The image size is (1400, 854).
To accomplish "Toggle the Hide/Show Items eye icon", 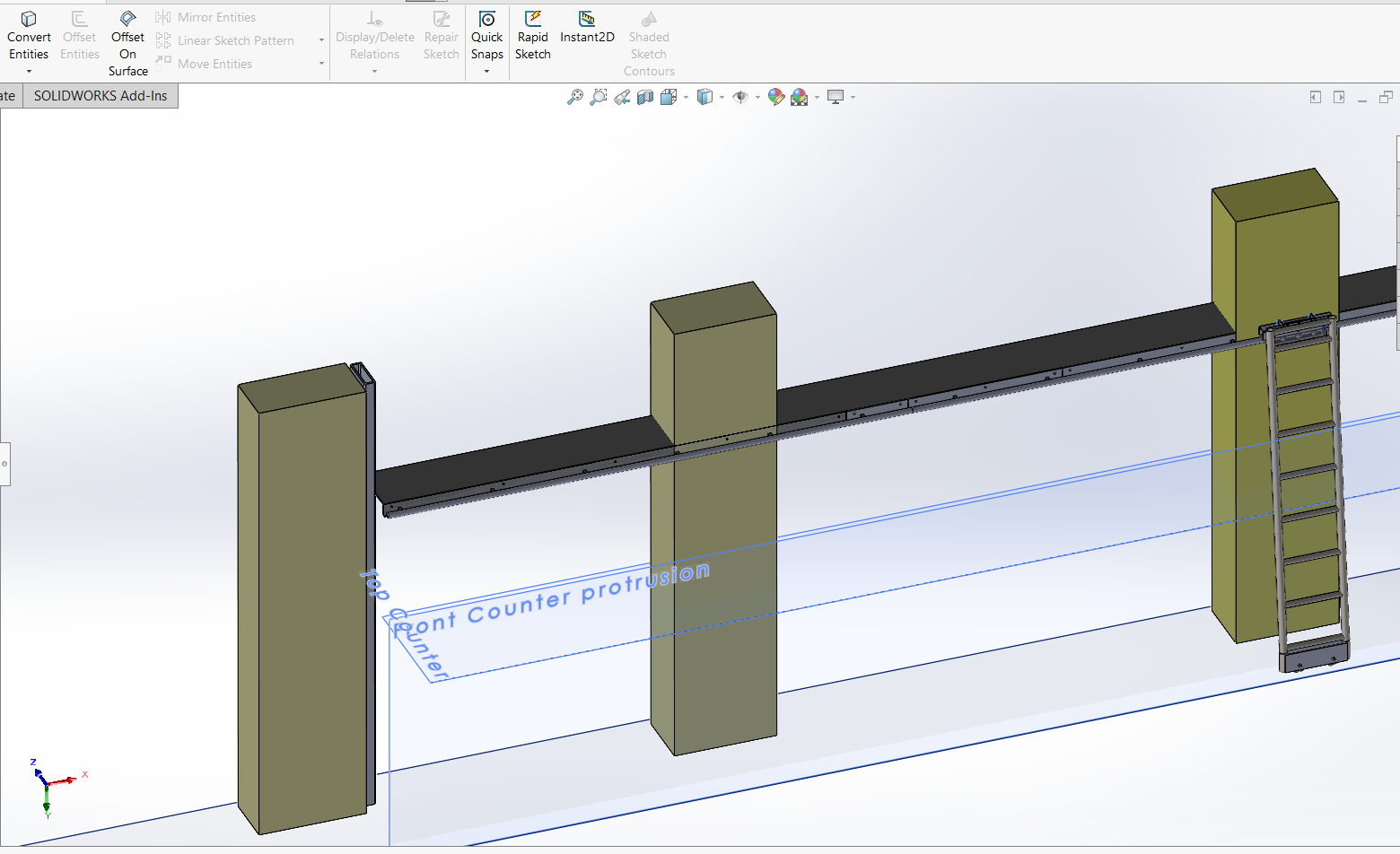I will pos(739,97).
